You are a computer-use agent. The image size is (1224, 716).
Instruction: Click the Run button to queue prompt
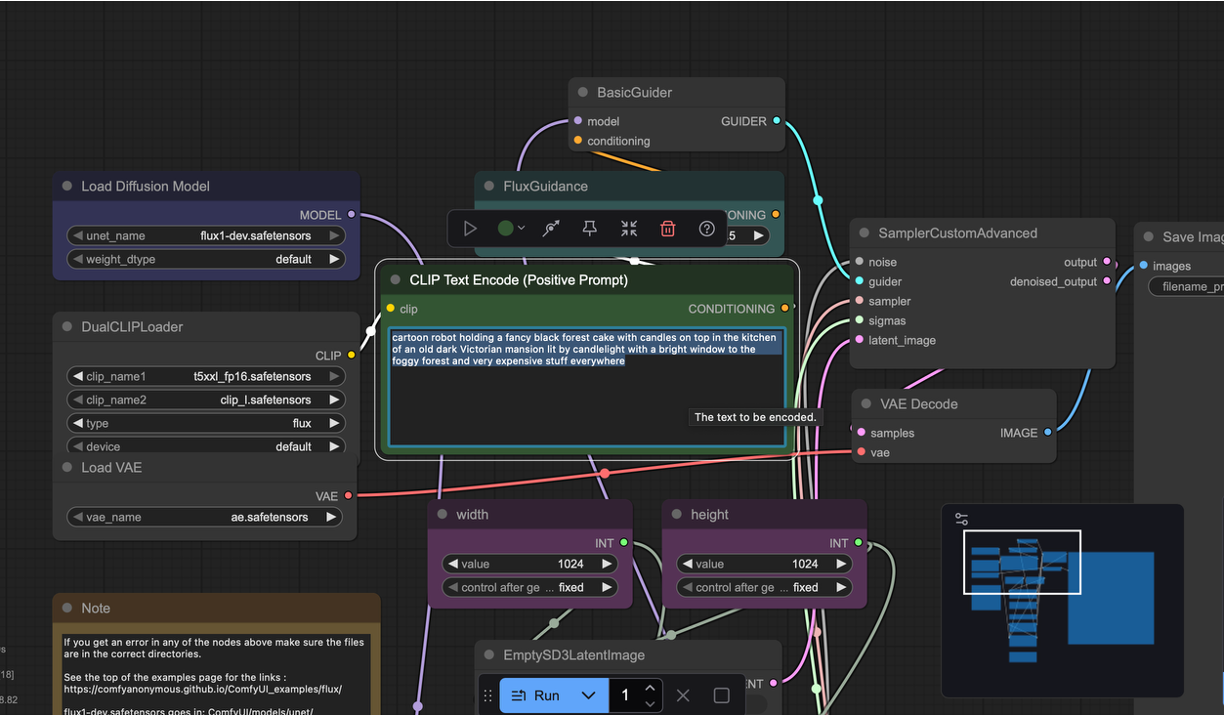tap(537, 695)
